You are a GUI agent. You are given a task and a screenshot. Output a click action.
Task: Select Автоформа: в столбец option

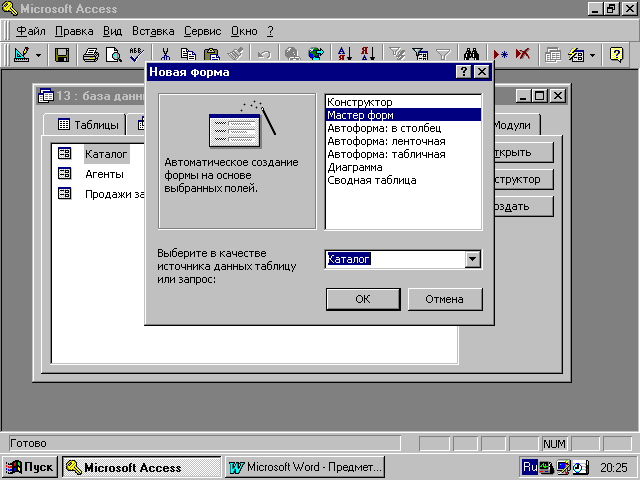pos(404,128)
